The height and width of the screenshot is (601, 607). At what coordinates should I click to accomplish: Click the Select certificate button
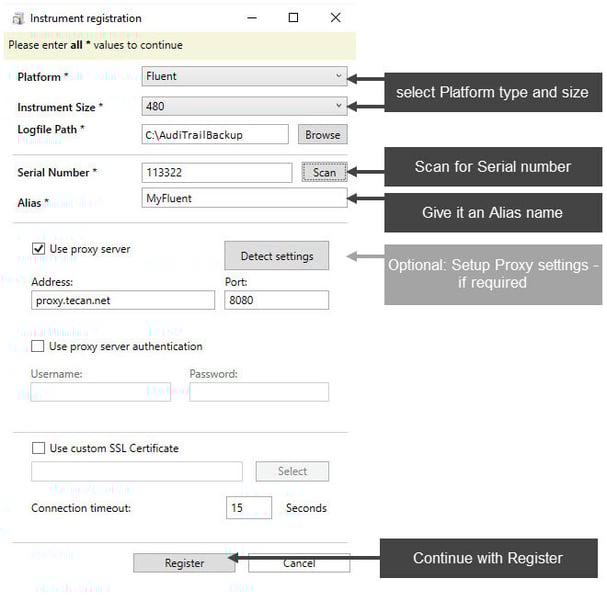point(292,471)
